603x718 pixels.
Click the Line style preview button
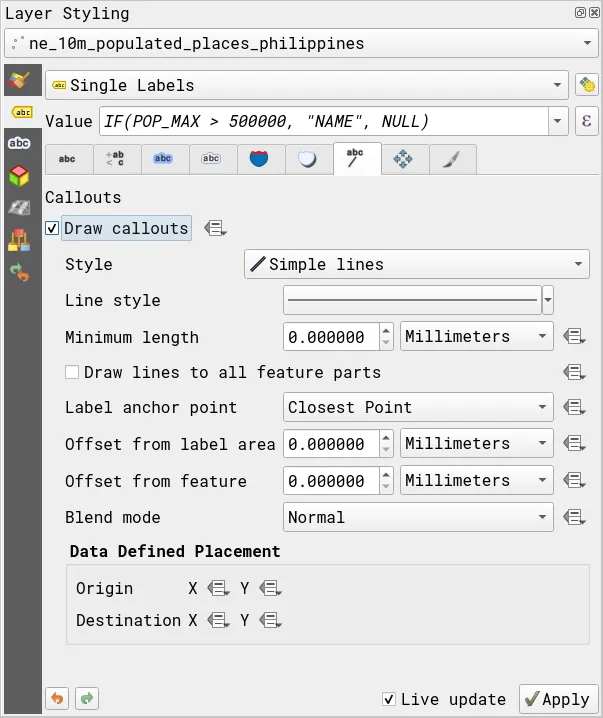pyautogui.click(x=412, y=300)
